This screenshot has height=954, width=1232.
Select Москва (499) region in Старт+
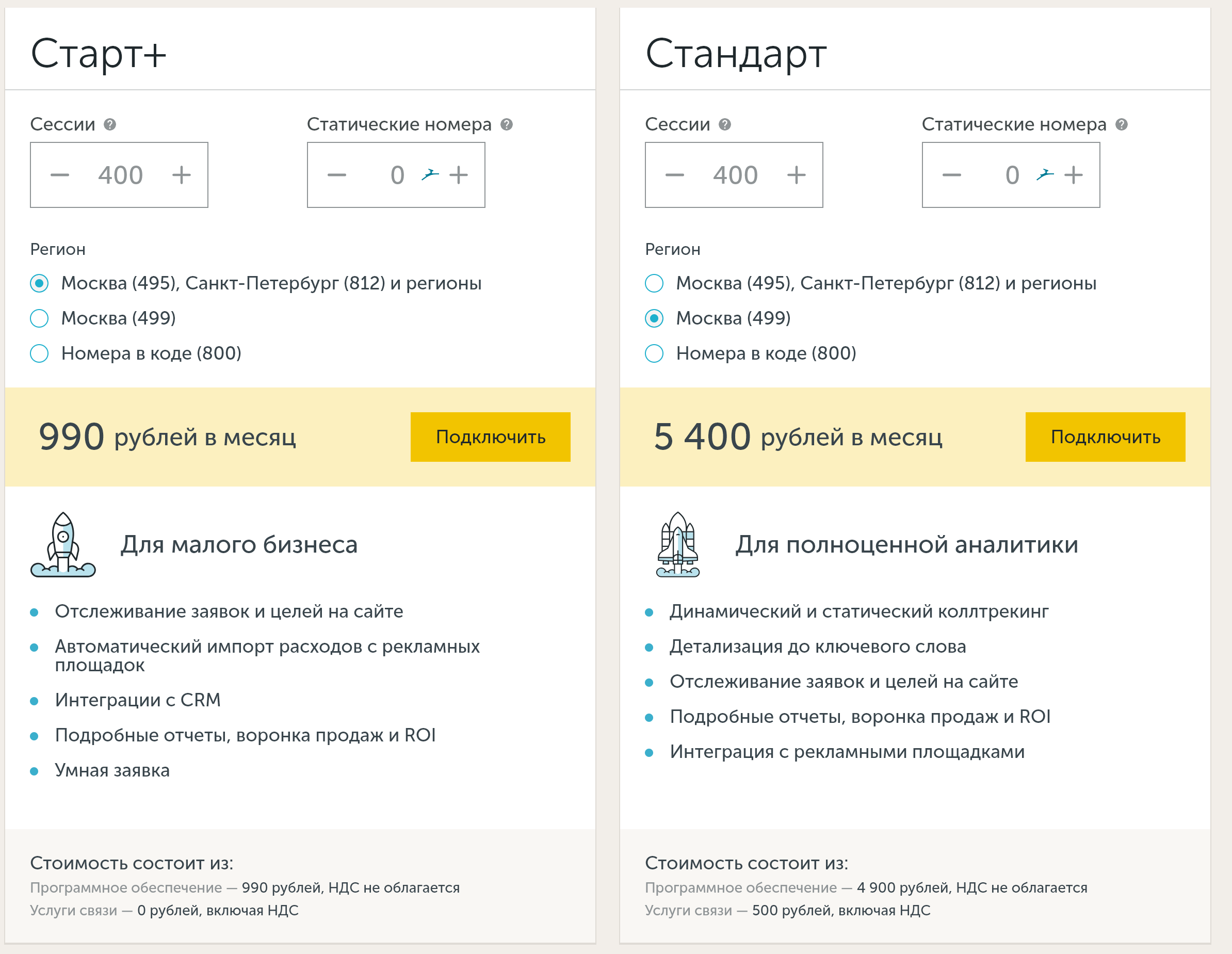click(x=40, y=318)
